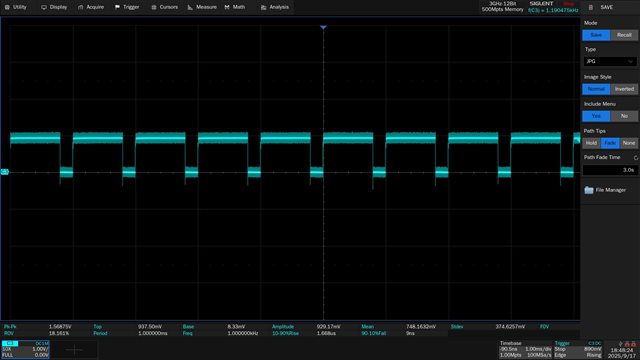Open the Trigger menu

click(x=127, y=7)
